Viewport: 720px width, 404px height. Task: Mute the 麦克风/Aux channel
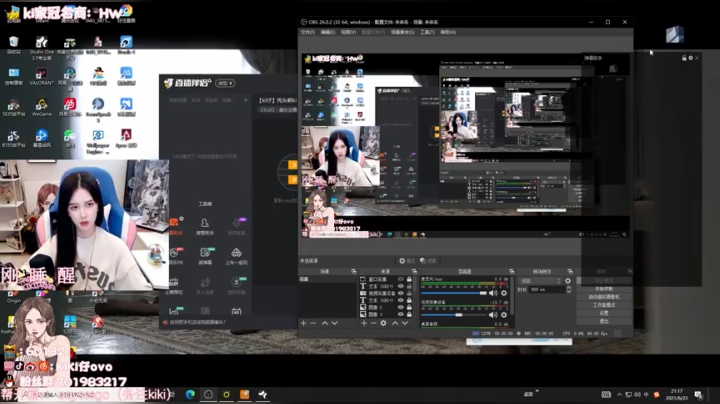click(x=493, y=293)
